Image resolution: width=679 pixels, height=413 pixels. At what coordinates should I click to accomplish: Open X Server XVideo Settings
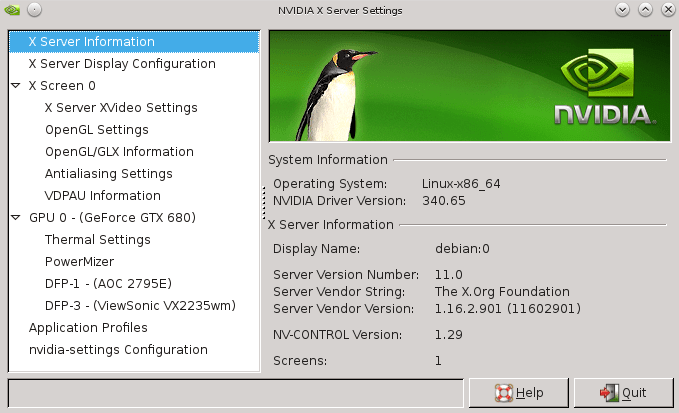pos(121,108)
